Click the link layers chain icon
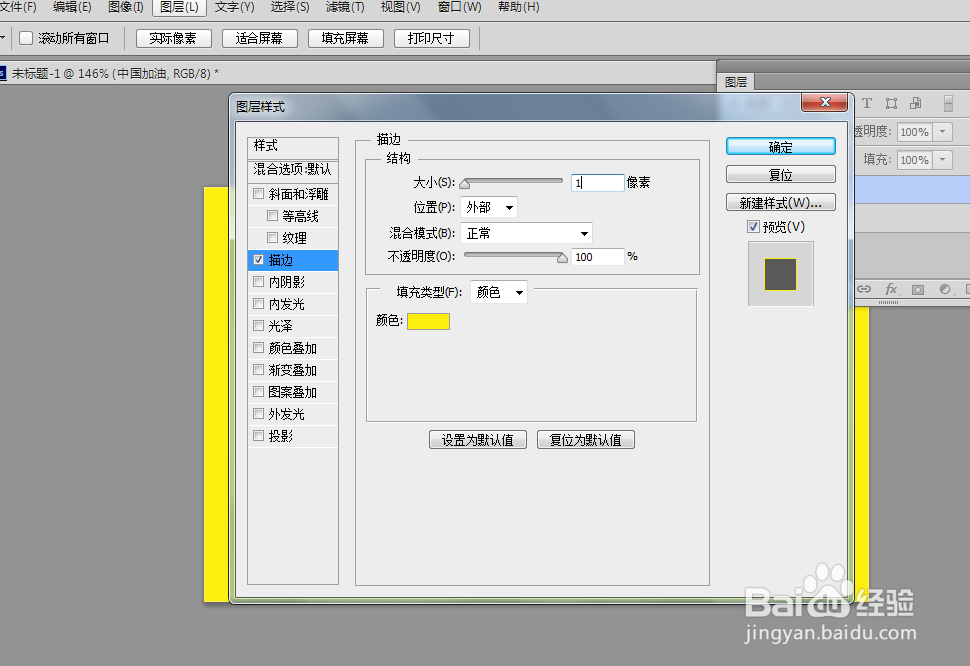This screenshot has width=970, height=666. tap(864, 289)
